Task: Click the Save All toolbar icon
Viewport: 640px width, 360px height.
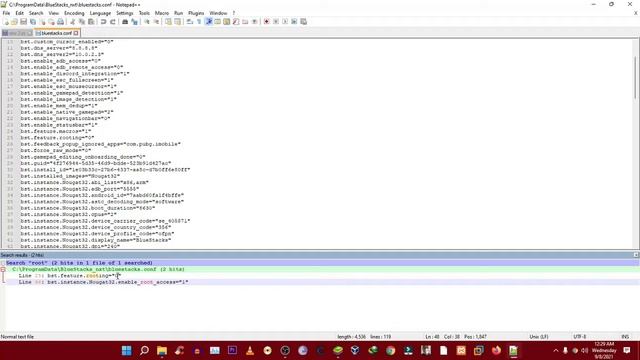Action: pyautogui.click(x=33, y=22)
